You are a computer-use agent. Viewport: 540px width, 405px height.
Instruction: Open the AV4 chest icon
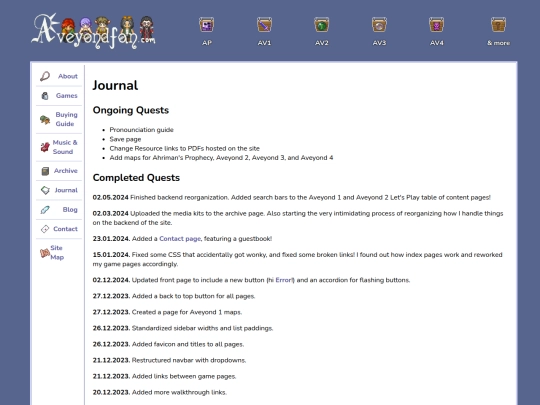click(x=437, y=25)
